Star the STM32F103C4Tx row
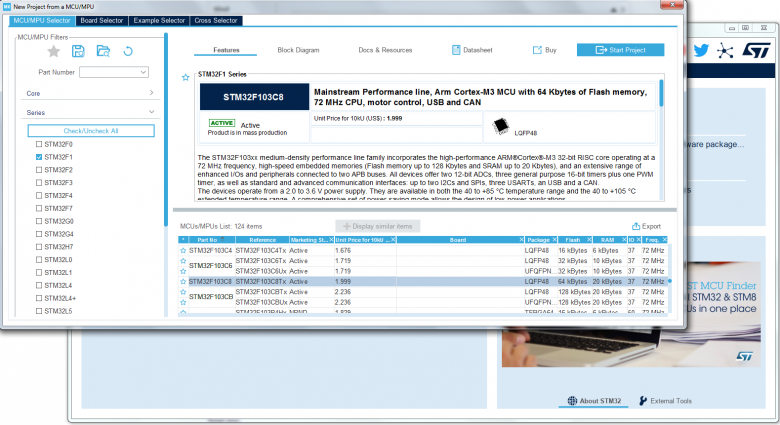The width and height of the screenshot is (780, 425). click(x=183, y=251)
